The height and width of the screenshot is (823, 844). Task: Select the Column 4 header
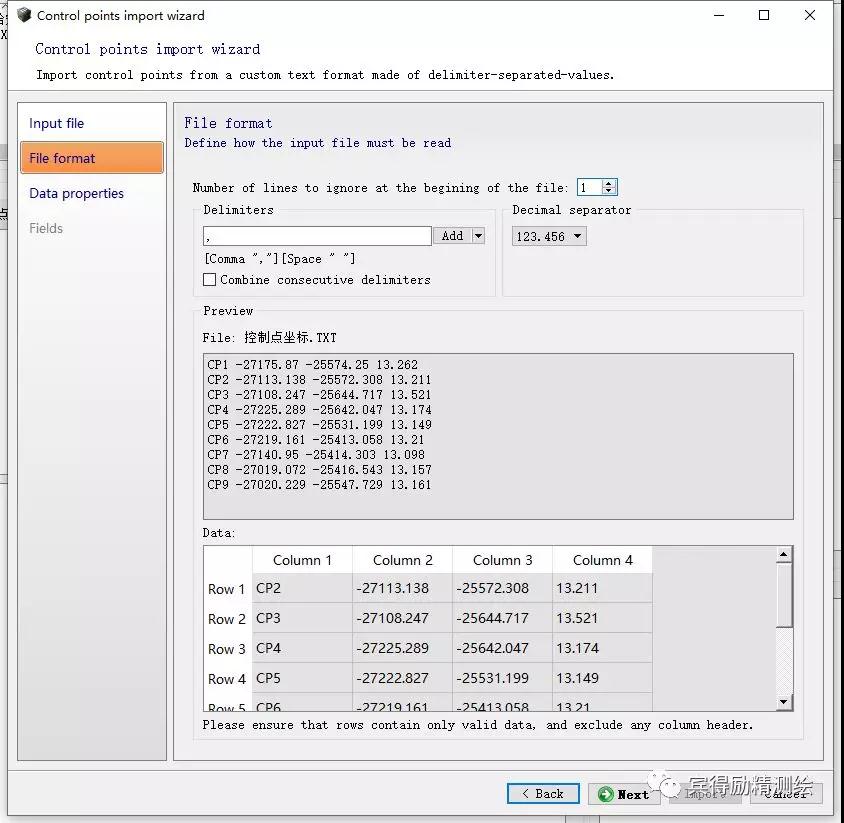coord(602,560)
